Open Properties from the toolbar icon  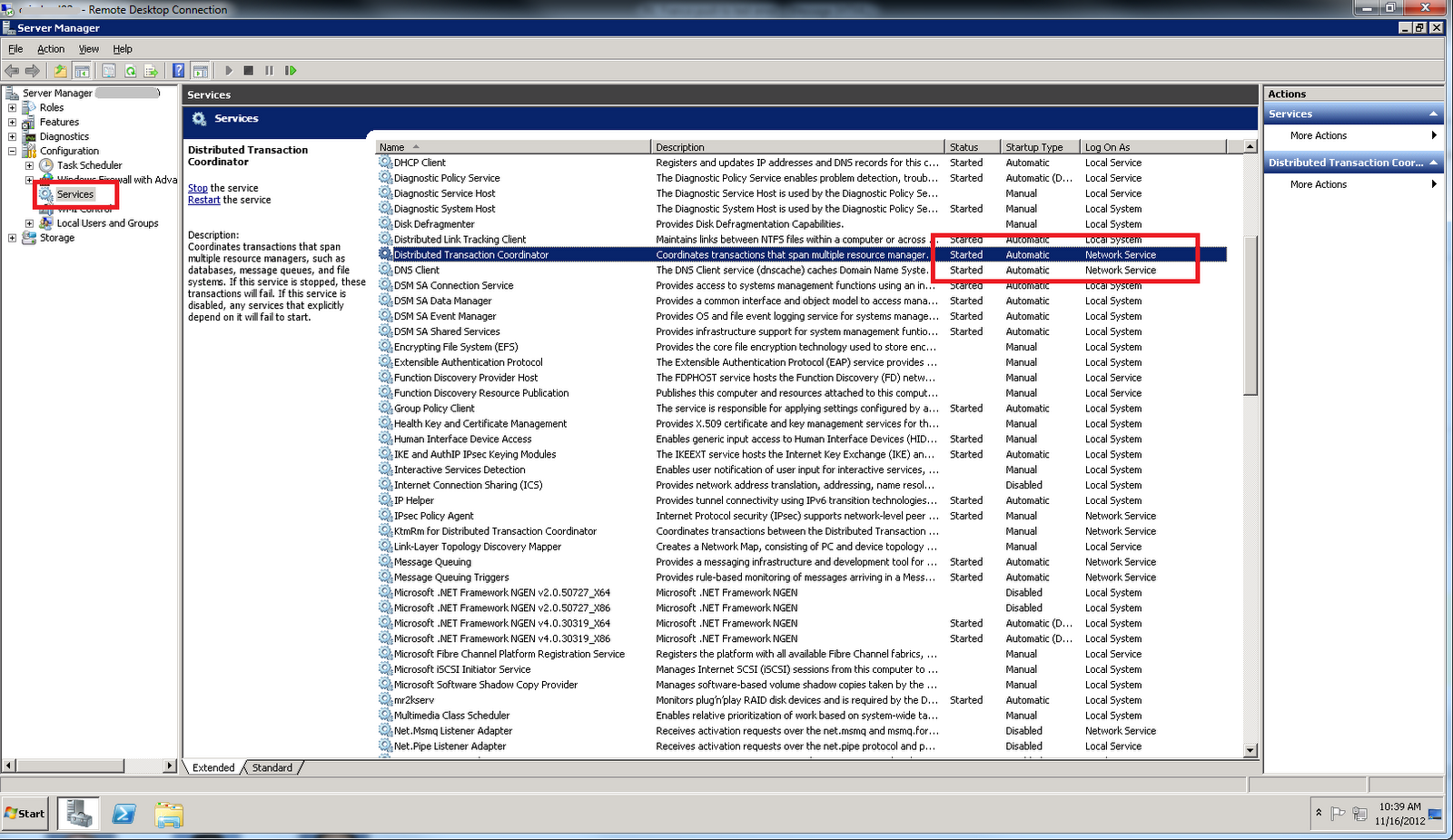tap(109, 71)
